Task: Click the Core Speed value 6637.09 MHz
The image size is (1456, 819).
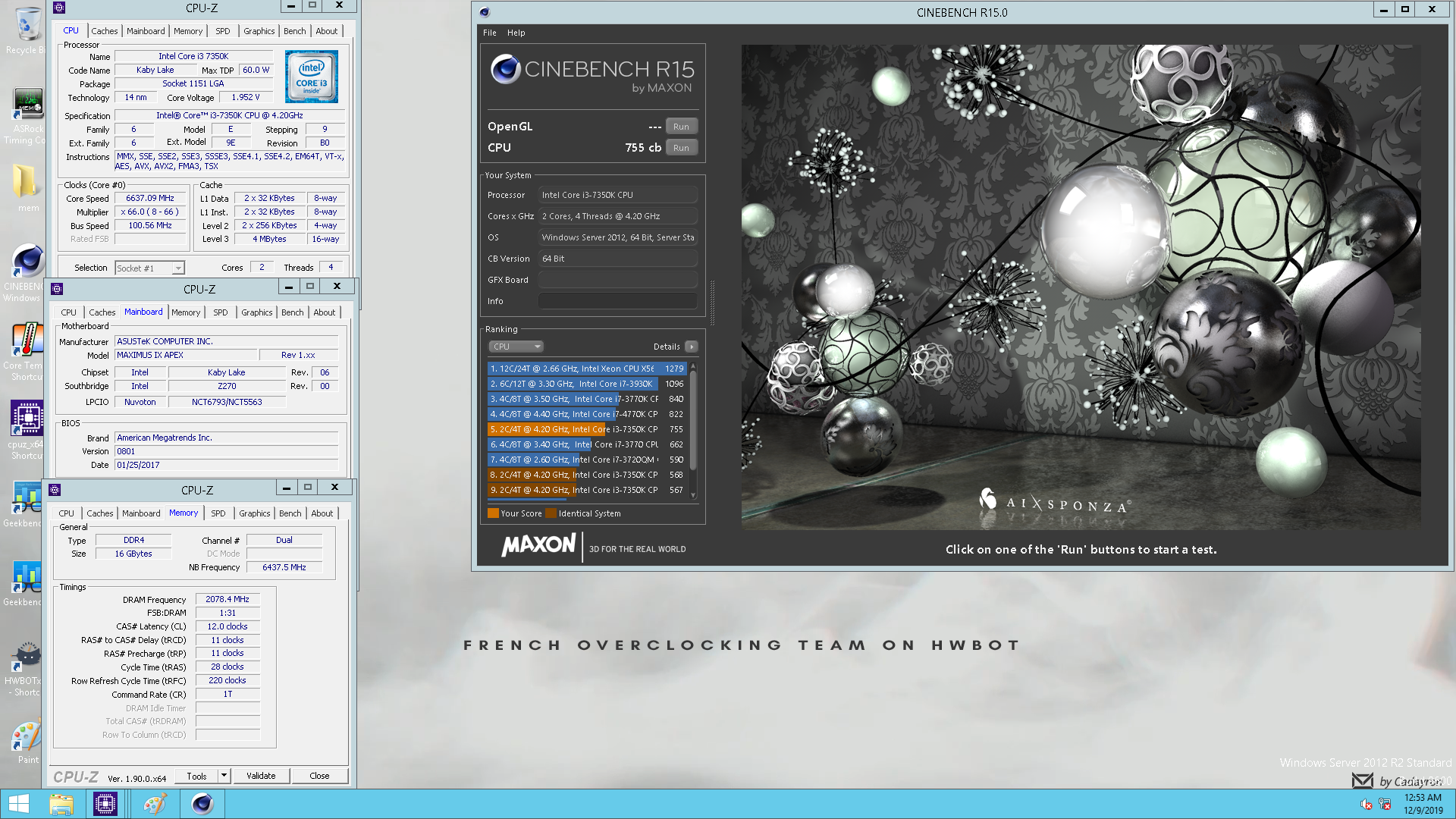Action: (150, 198)
